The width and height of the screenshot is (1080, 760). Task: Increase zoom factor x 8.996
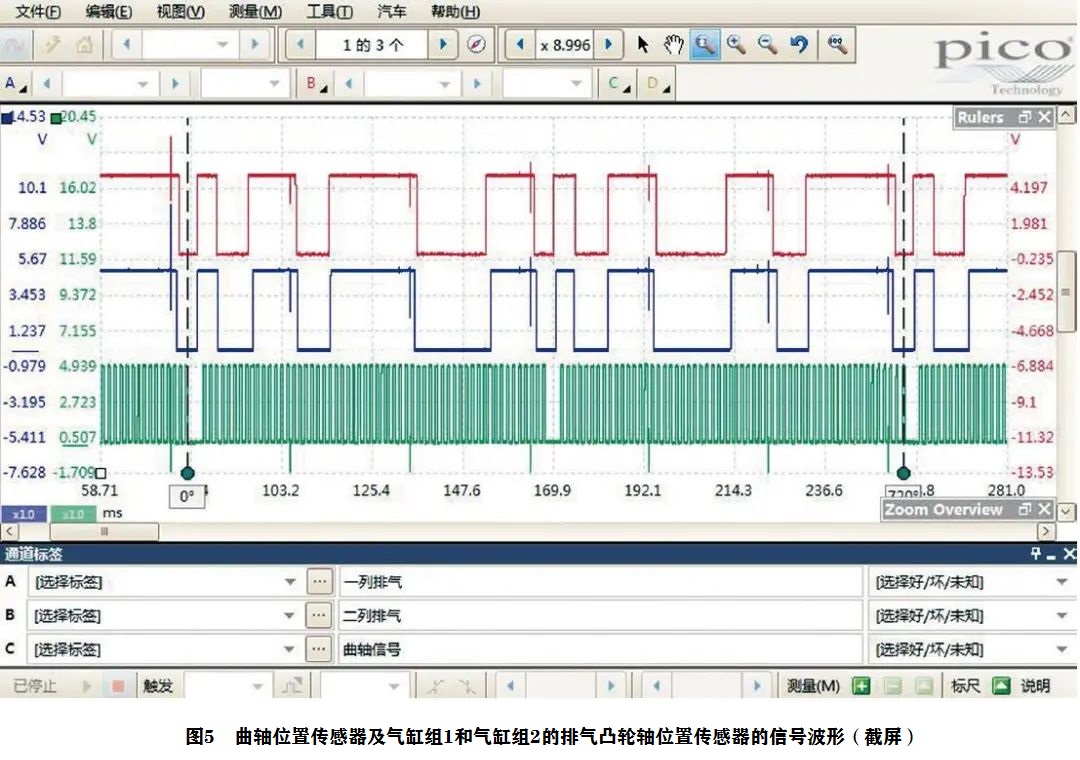click(x=609, y=45)
